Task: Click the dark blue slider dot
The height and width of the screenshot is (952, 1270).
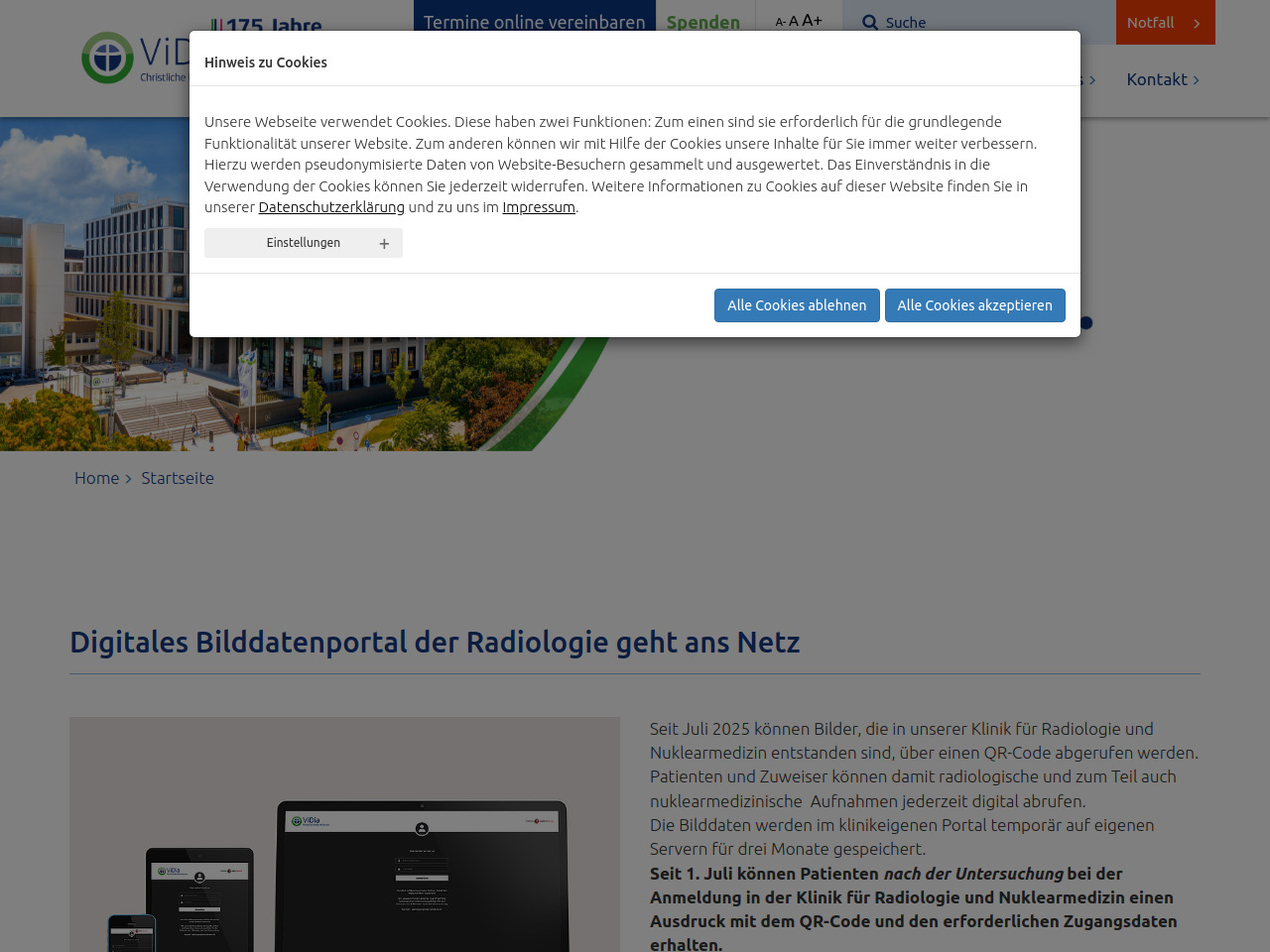Action: point(1086,322)
